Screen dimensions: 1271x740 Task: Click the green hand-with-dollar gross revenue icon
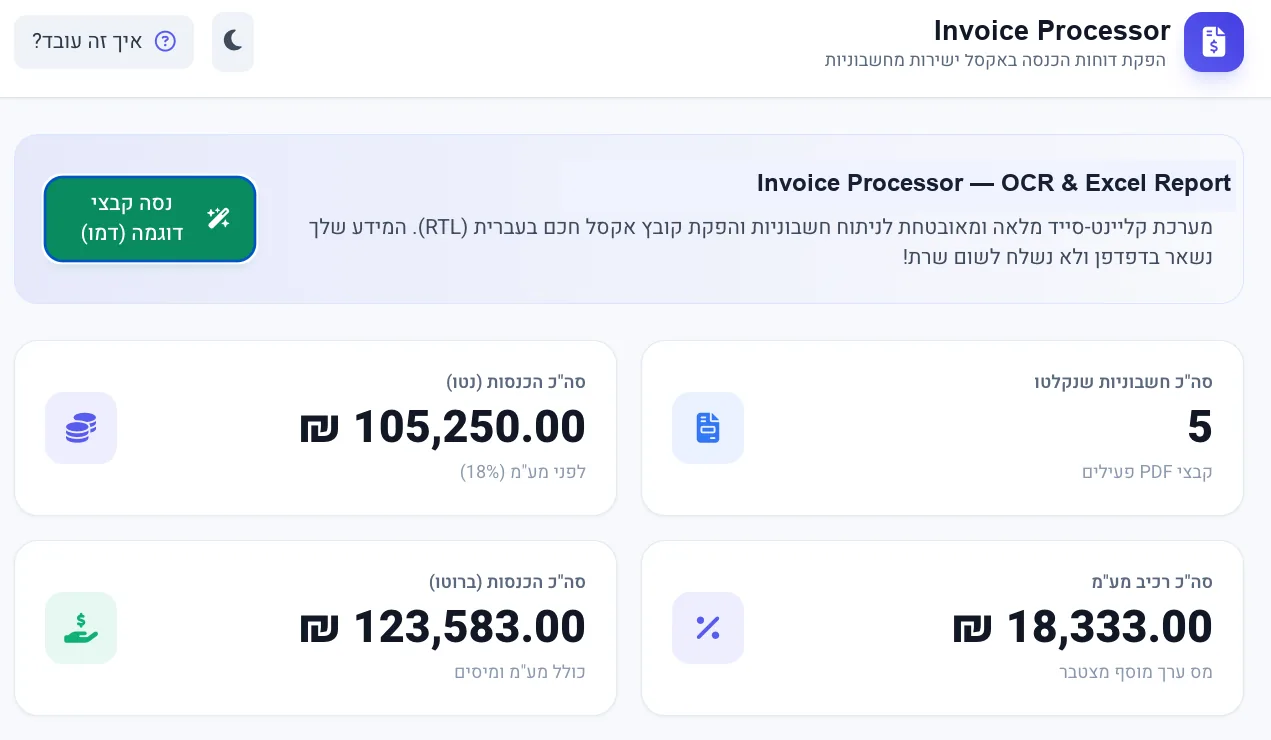point(81,628)
